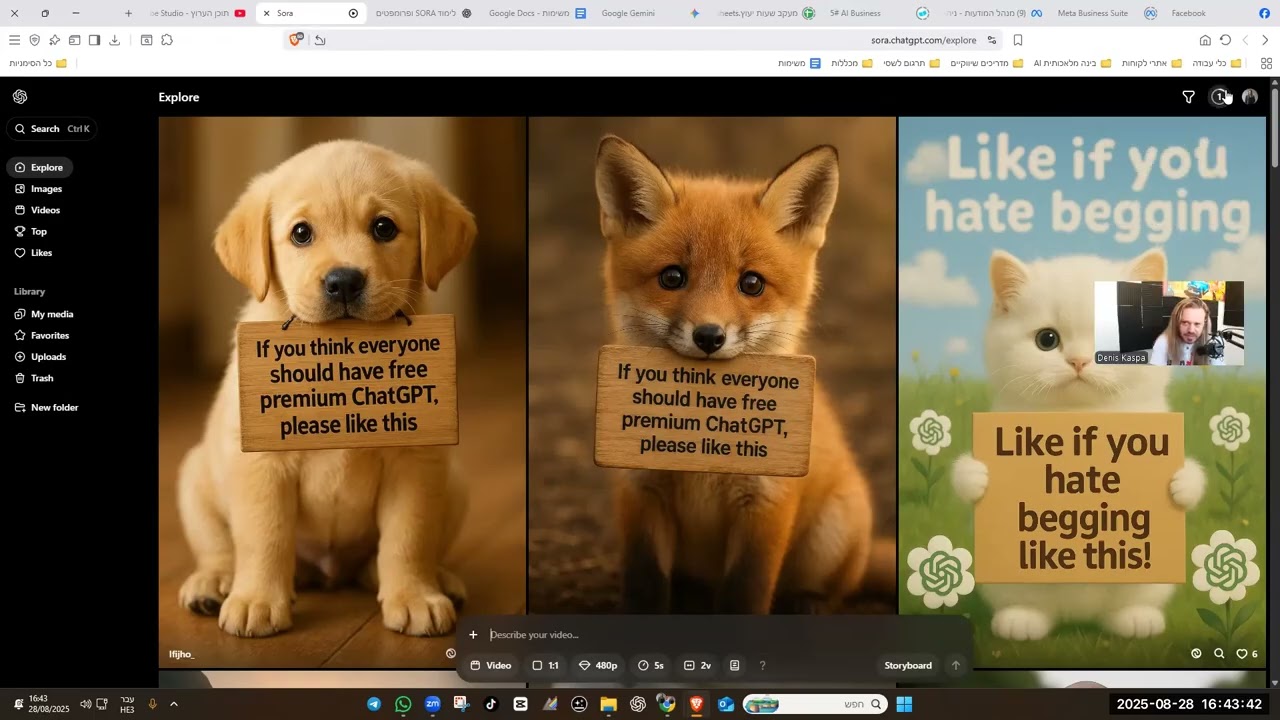The image size is (1280, 720).
Task: Open the Likes page
Action: click(x=34, y=253)
